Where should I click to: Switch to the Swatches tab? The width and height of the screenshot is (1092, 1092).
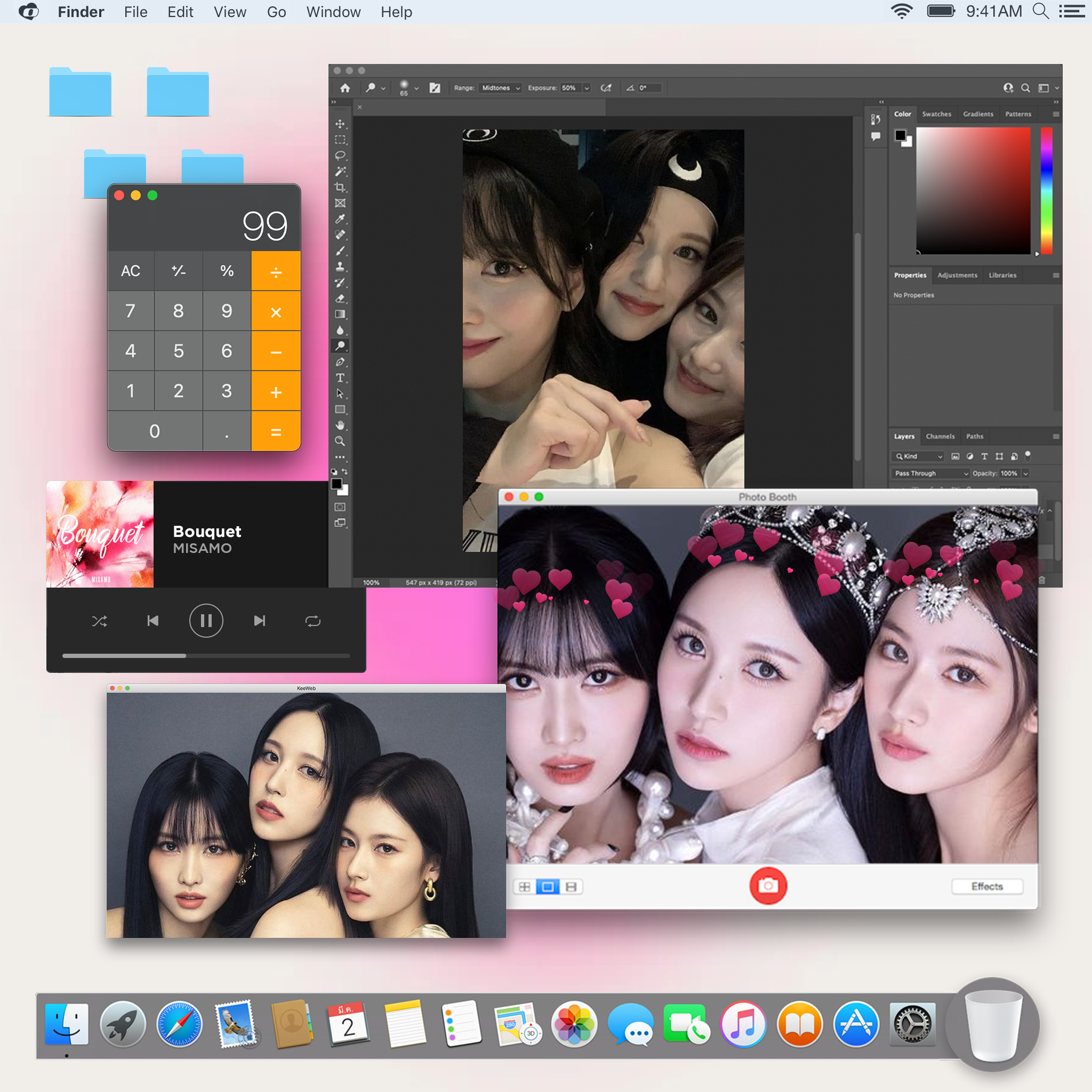click(936, 114)
